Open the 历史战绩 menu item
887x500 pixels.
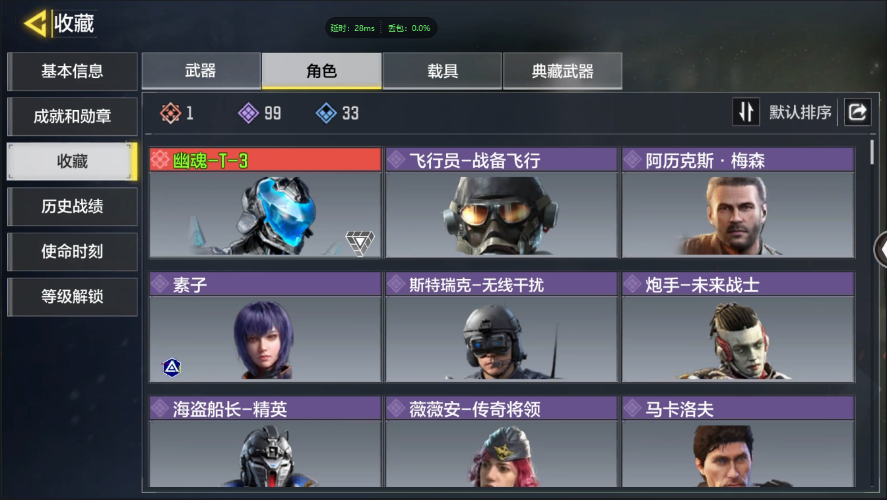coord(72,206)
